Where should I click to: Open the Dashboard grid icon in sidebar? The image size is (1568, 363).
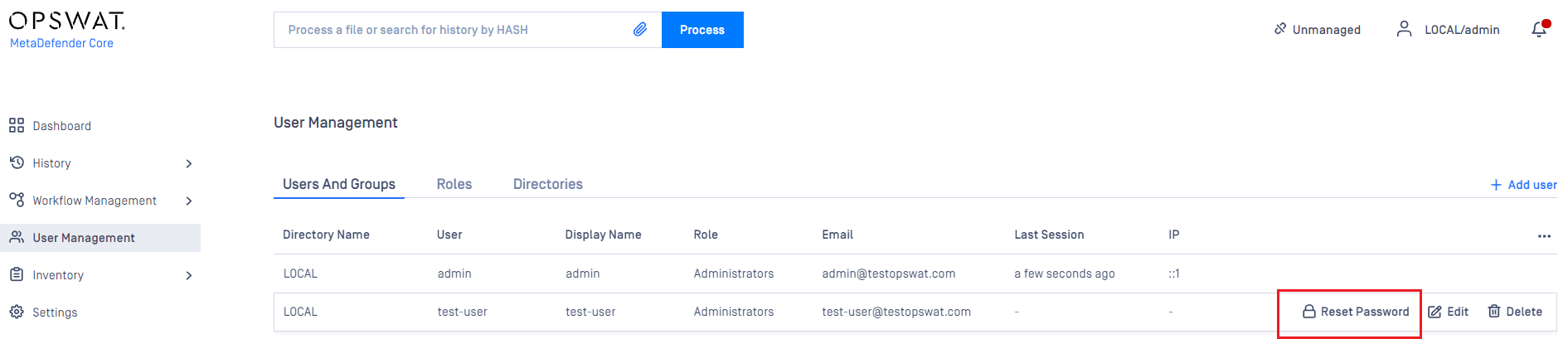pos(17,126)
